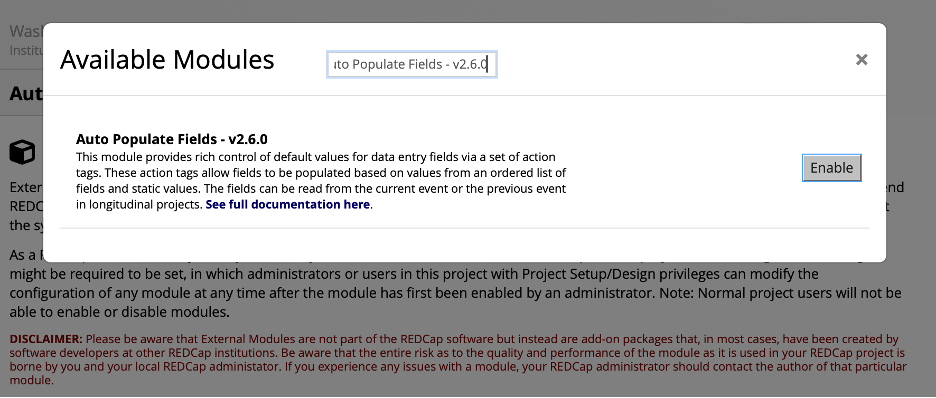Enable the Auto Populate Fields module
This screenshot has width=936, height=398.
832,168
